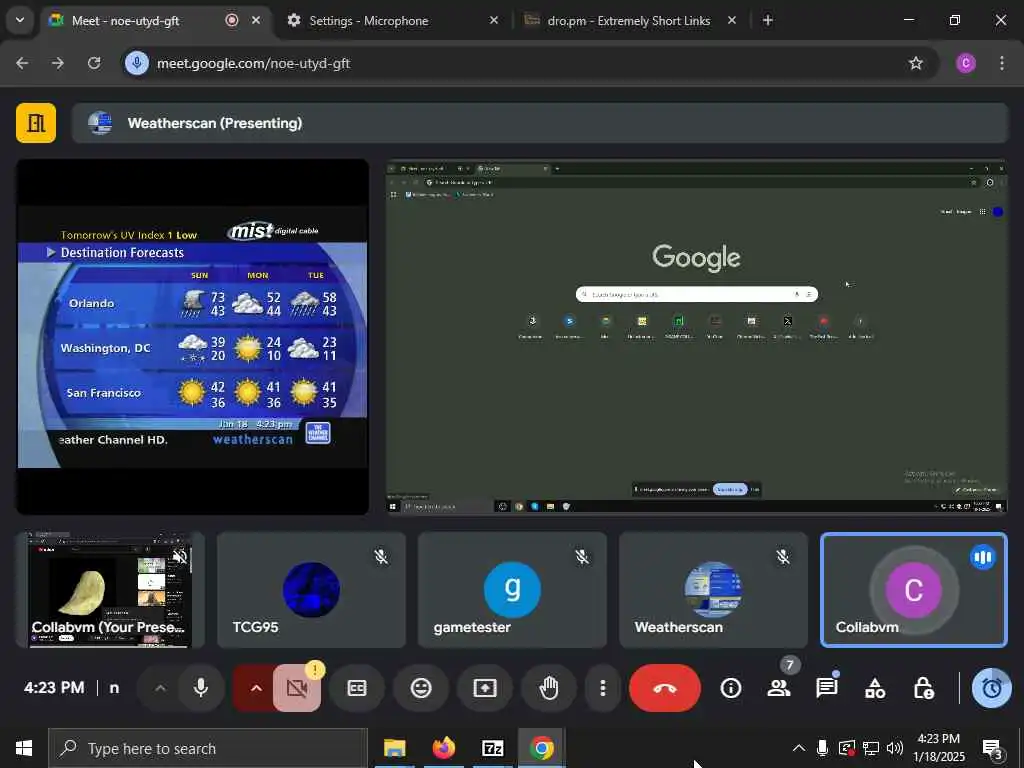This screenshot has height=768, width=1024.
Task: Toggle the microphone in the Meet toolbar
Action: [200, 688]
